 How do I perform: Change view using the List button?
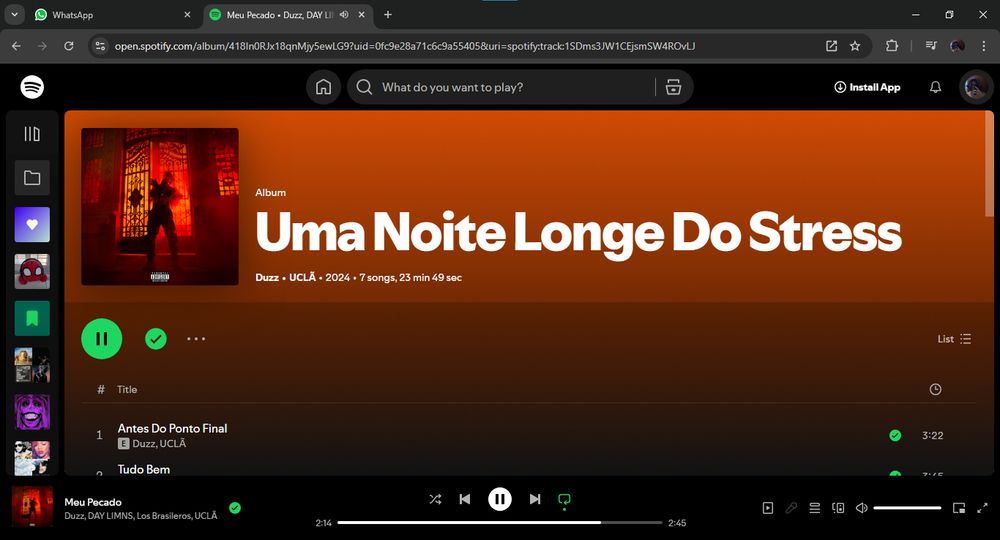pos(954,339)
